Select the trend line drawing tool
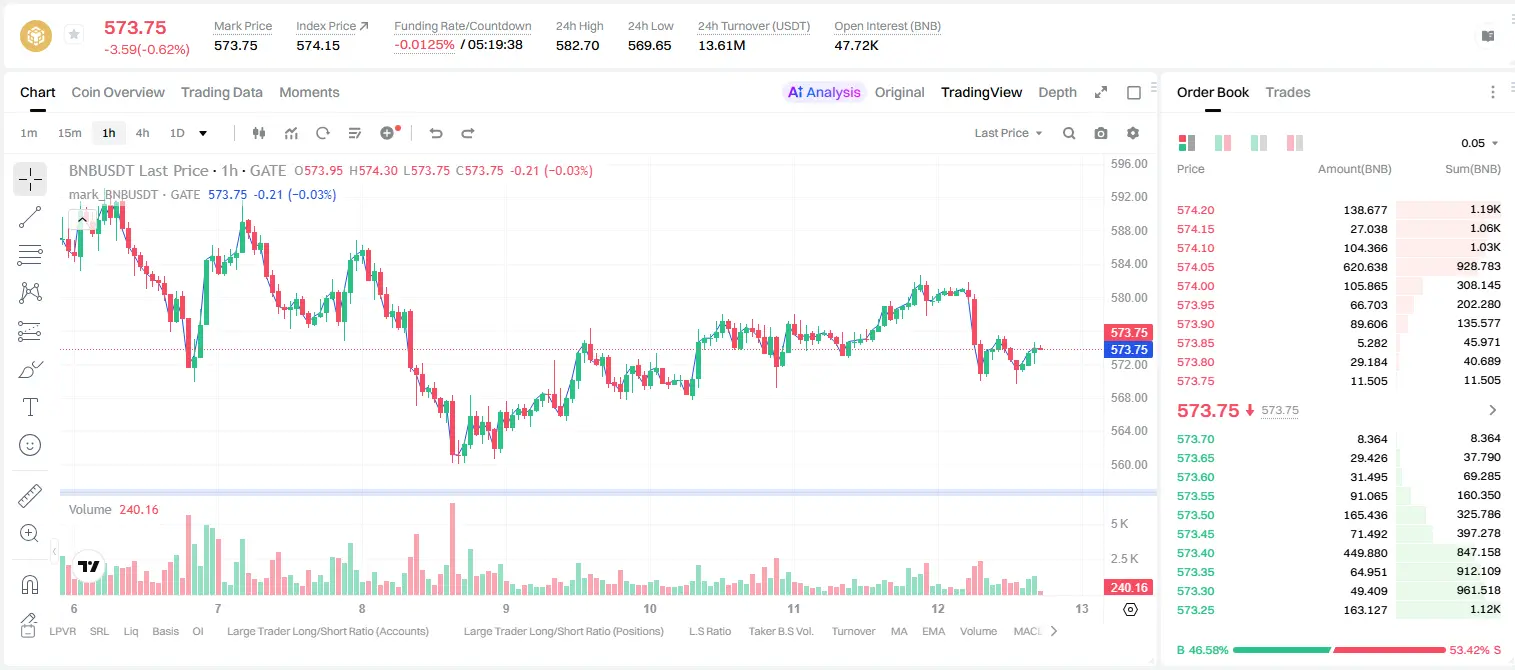1515x670 pixels. point(30,217)
